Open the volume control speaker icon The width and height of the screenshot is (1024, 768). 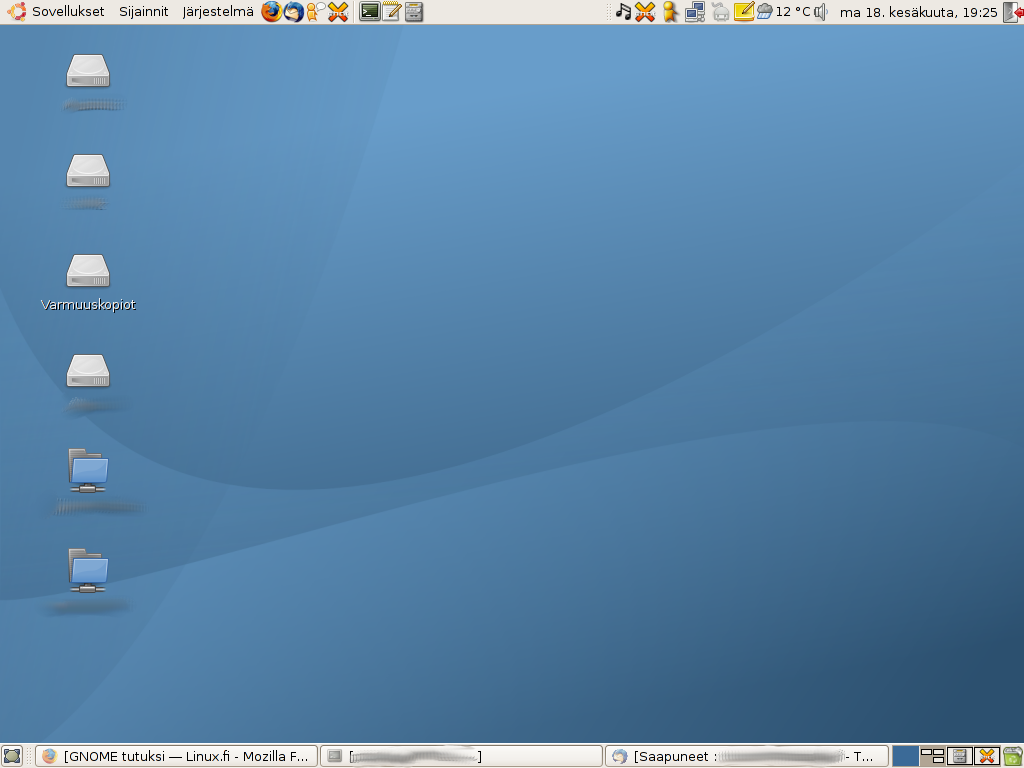pyautogui.click(x=821, y=12)
